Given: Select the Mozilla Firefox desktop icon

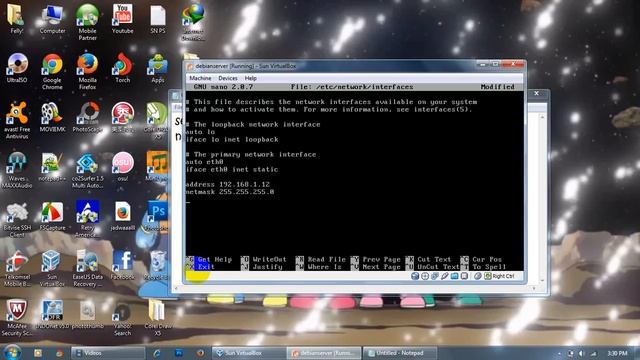Looking at the screenshot, I should 87,71.
